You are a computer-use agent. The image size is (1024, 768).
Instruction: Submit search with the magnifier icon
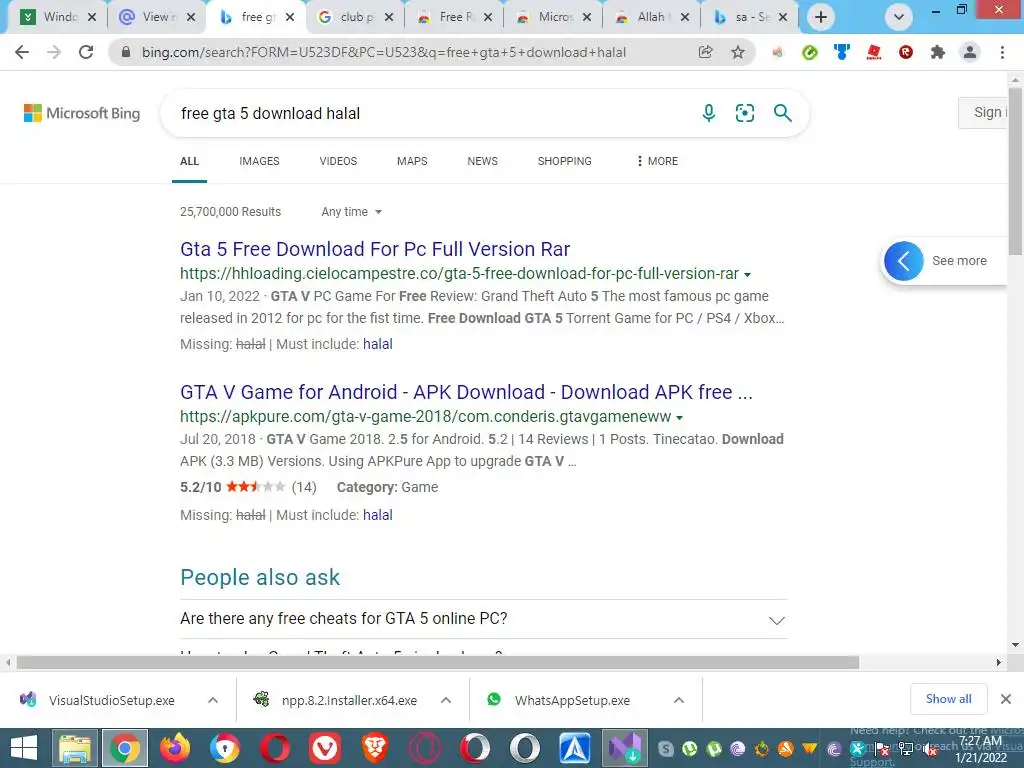(782, 113)
